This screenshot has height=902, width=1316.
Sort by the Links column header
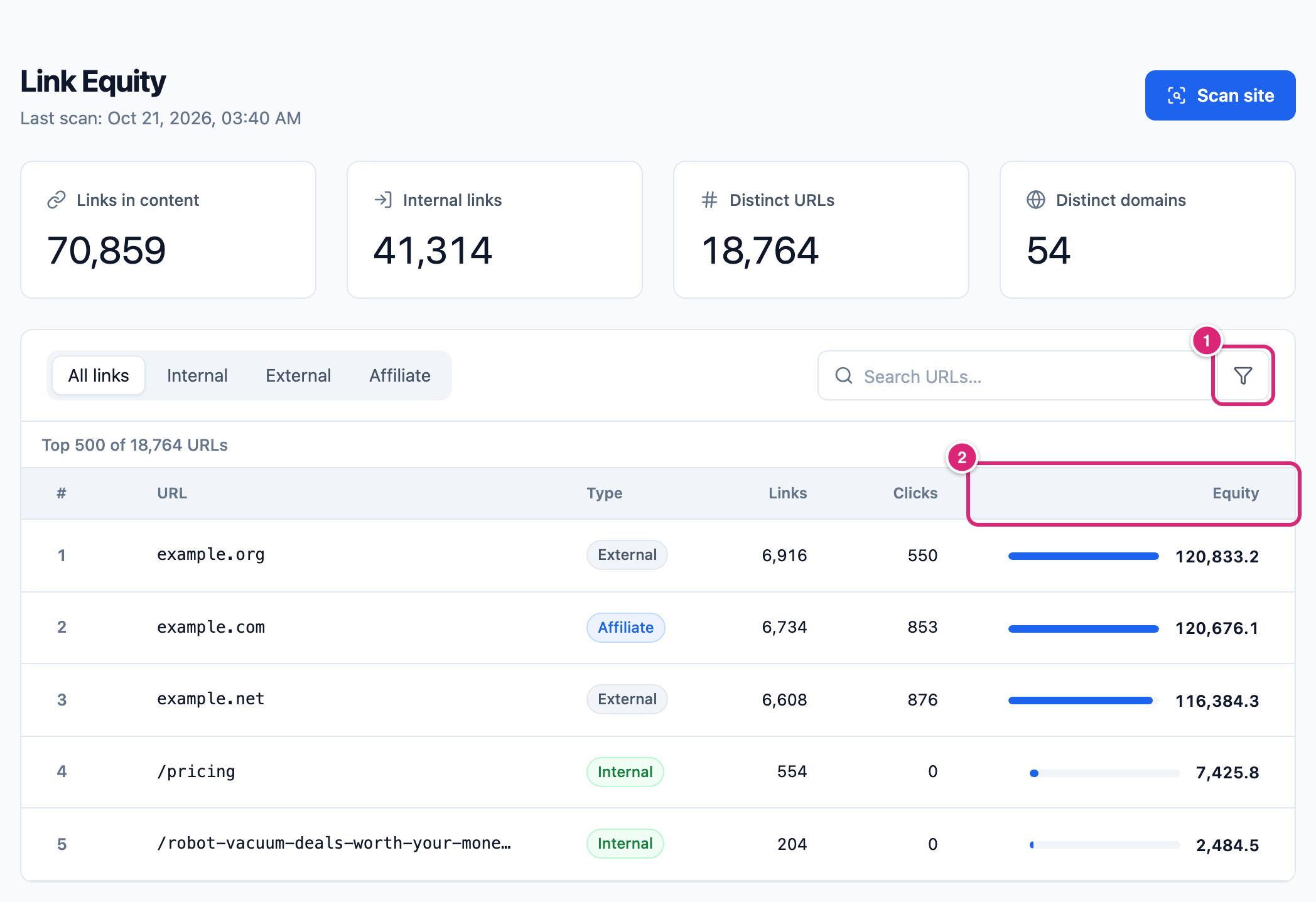coord(788,493)
